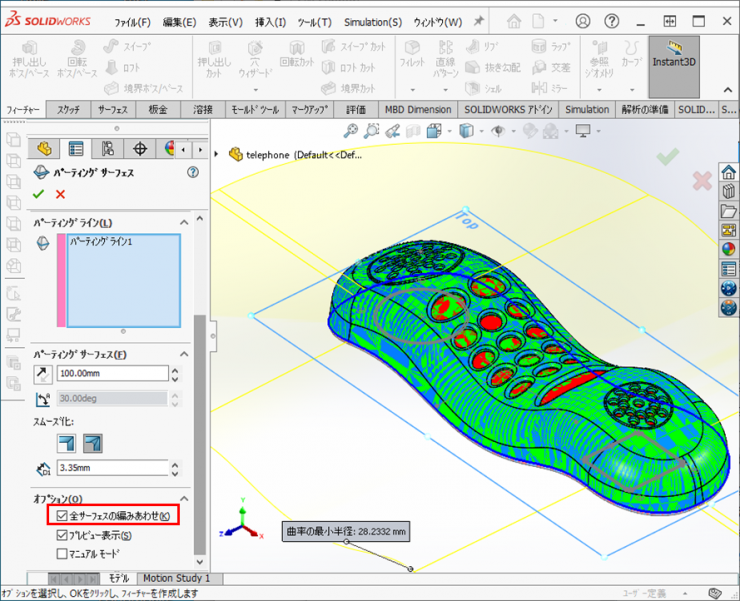This screenshot has width=740, height=601.
Task: Click the 100.00mm distance input field
Action: click(x=110, y=373)
